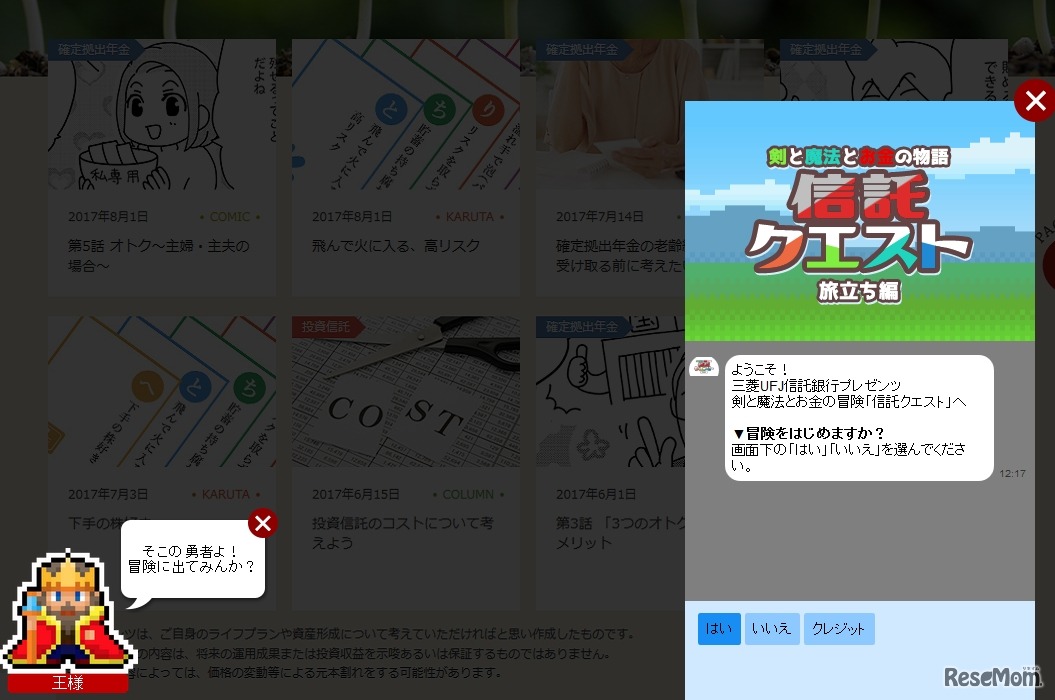The height and width of the screenshot is (700, 1055).
Task: Click the 王様 pixel-art king character
Action: click(x=67, y=610)
